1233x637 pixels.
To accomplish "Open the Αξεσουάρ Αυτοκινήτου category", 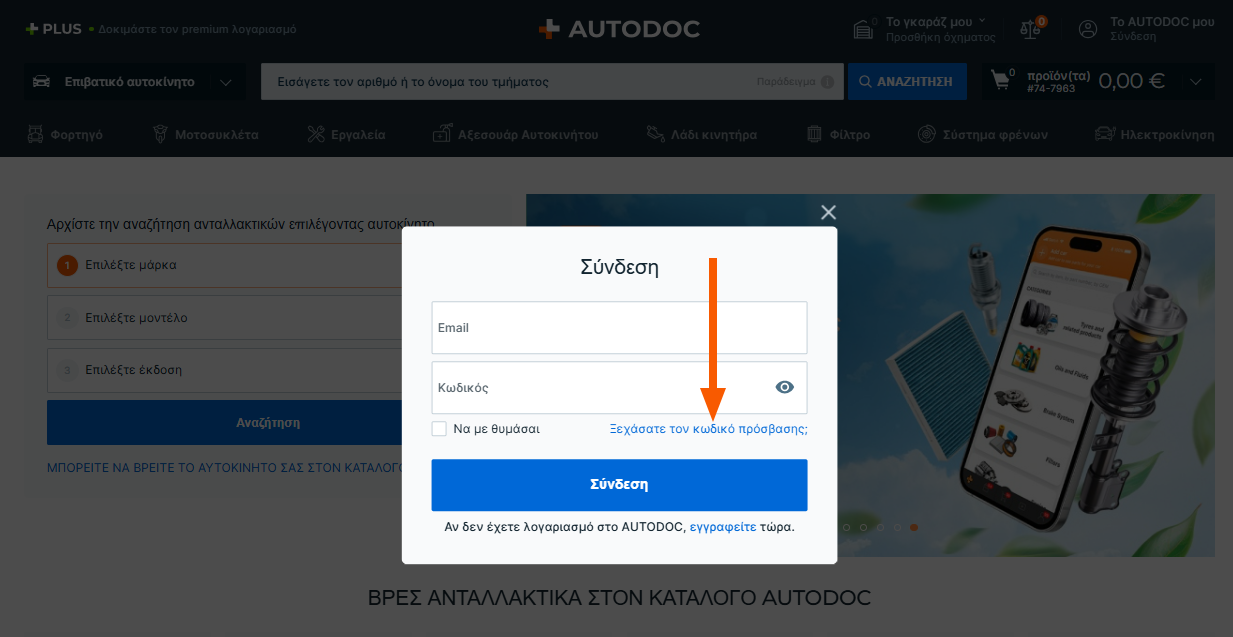I will pos(515,134).
